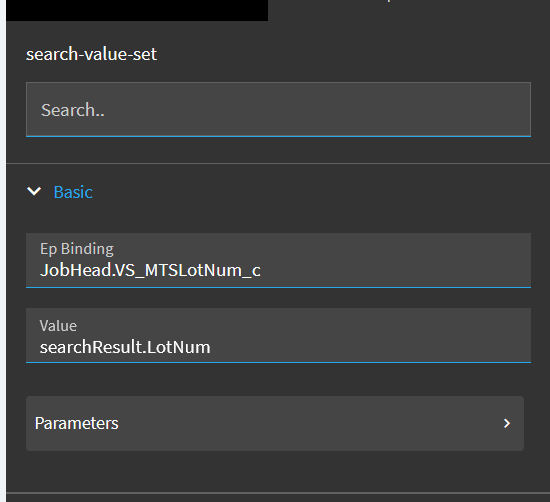Select the Basic section header text
Image resolution: width=550 pixels, height=502 pixels.
73,192
